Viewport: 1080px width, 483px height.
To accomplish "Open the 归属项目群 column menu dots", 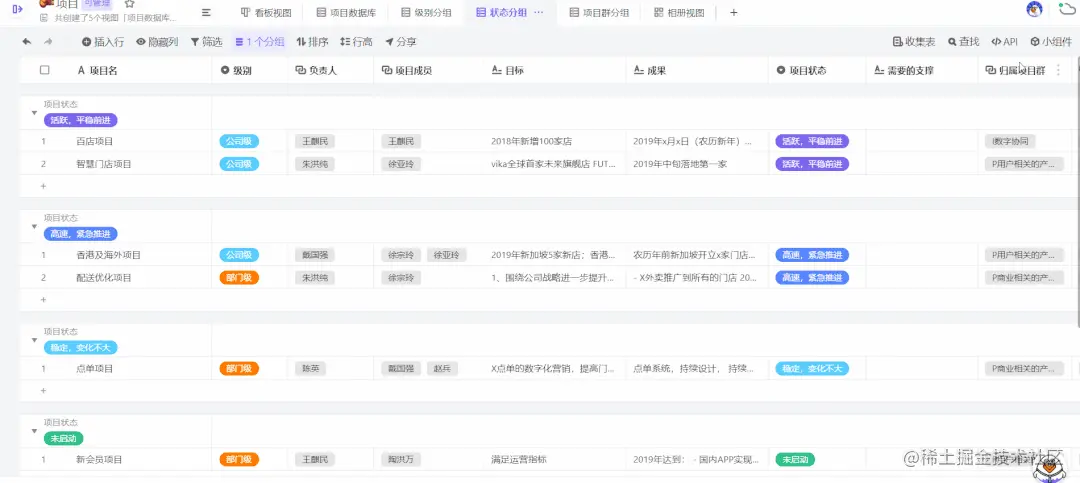I will coord(1059,70).
